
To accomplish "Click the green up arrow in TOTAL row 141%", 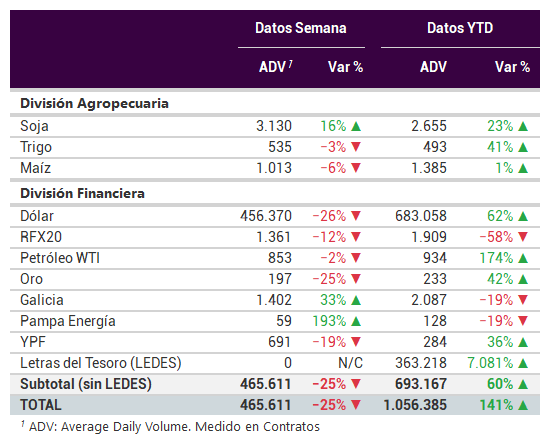I will pos(523,405).
